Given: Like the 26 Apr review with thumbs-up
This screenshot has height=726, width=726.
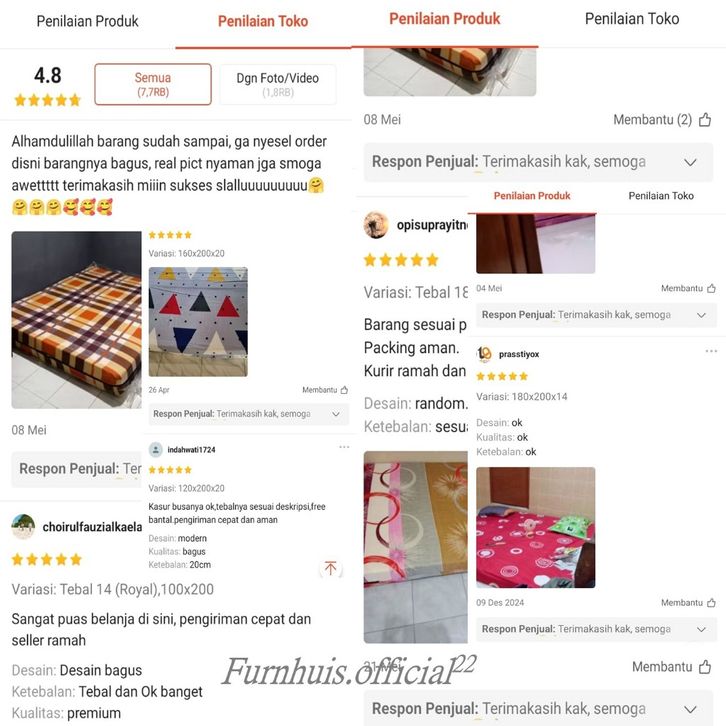Looking at the screenshot, I should pos(344,390).
